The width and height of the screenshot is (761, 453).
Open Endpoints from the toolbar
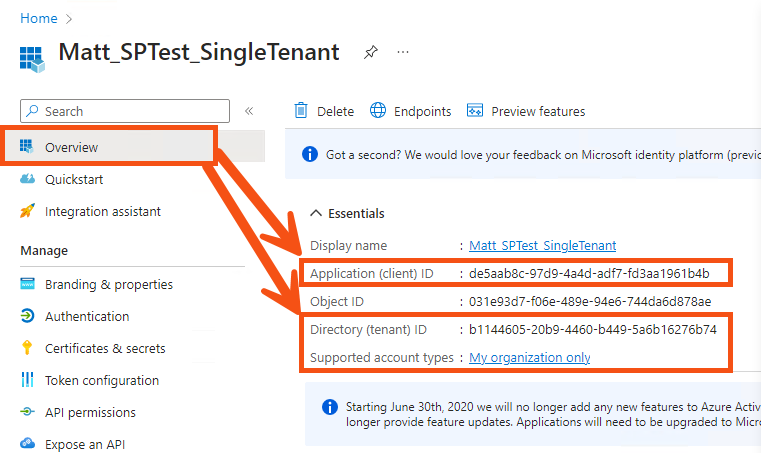click(410, 111)
